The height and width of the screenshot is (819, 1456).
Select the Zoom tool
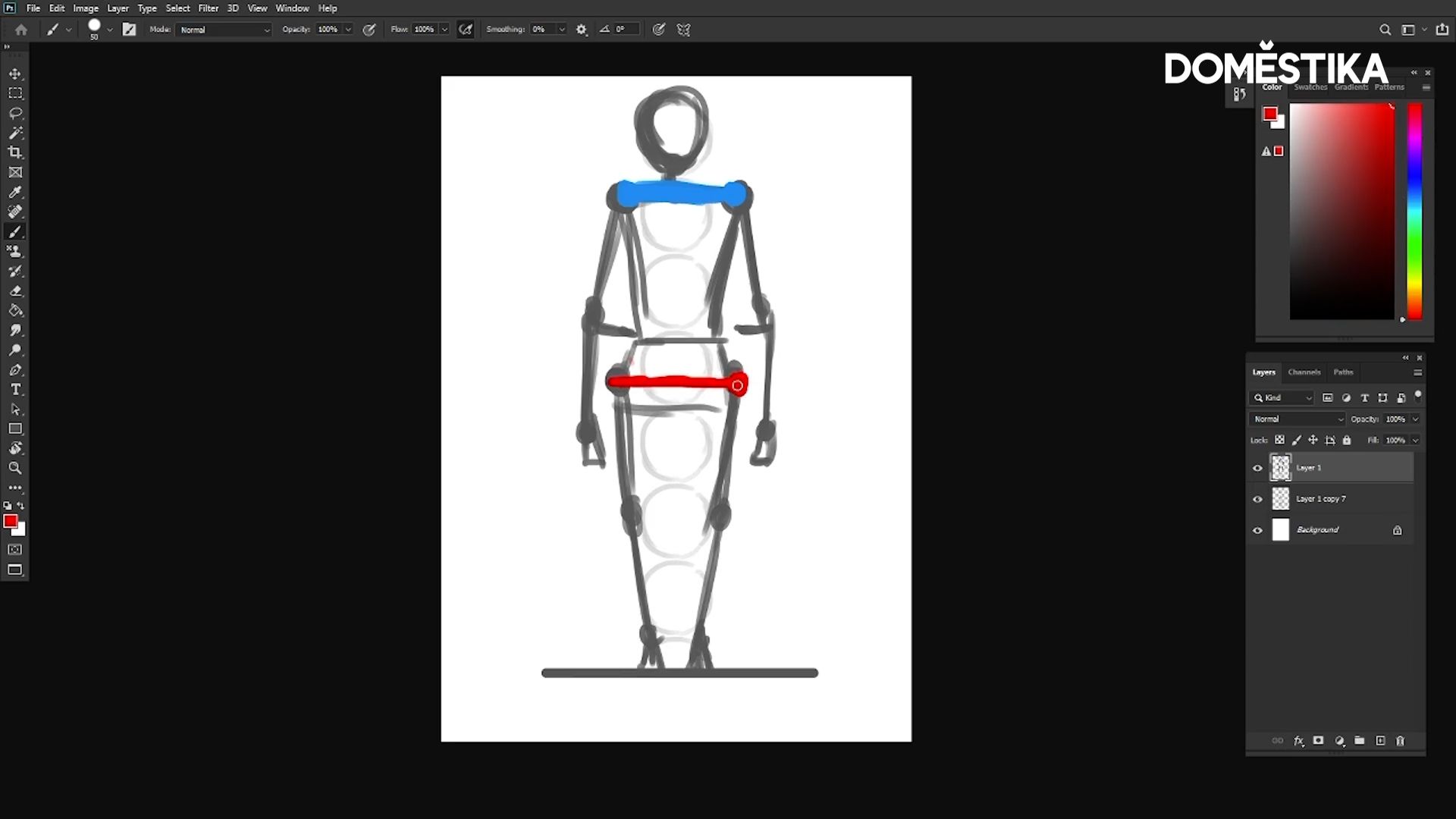tap(15, 468)
